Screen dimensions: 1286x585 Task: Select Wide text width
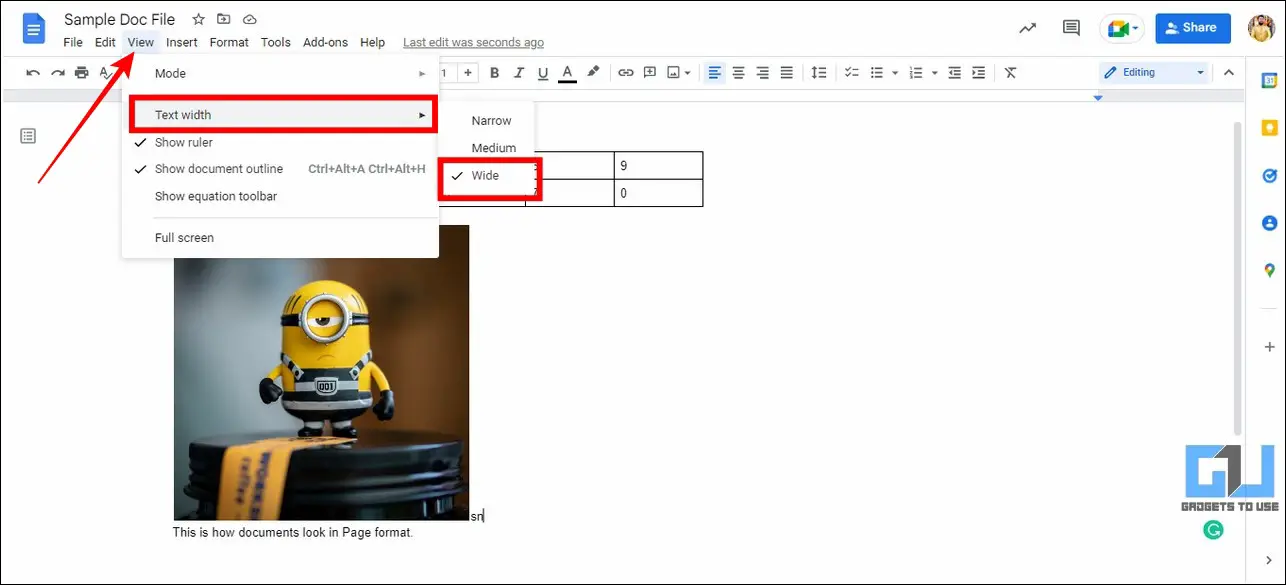click(x=487, y=176)
